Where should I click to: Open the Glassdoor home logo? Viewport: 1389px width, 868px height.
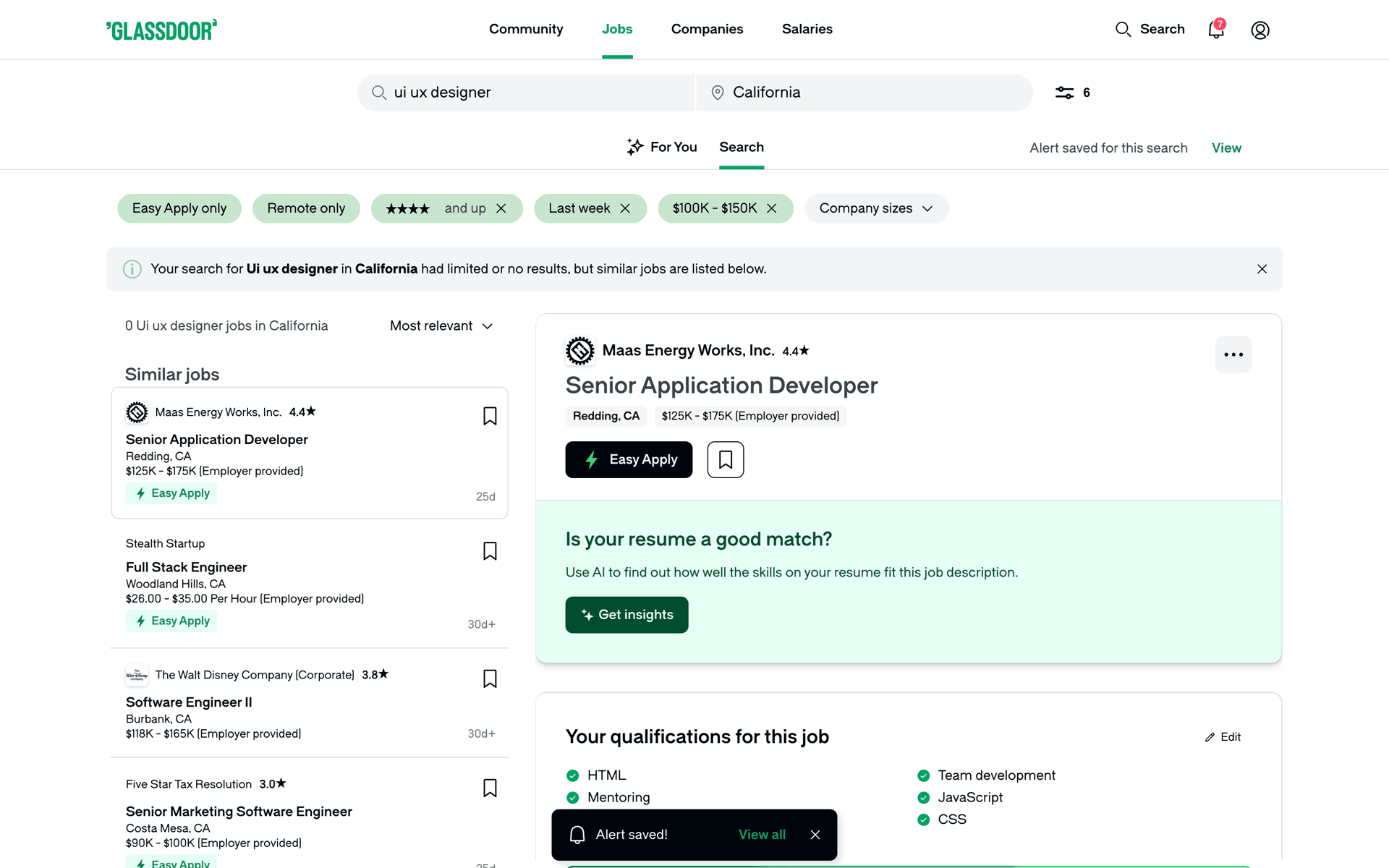[x=161, y=30]
